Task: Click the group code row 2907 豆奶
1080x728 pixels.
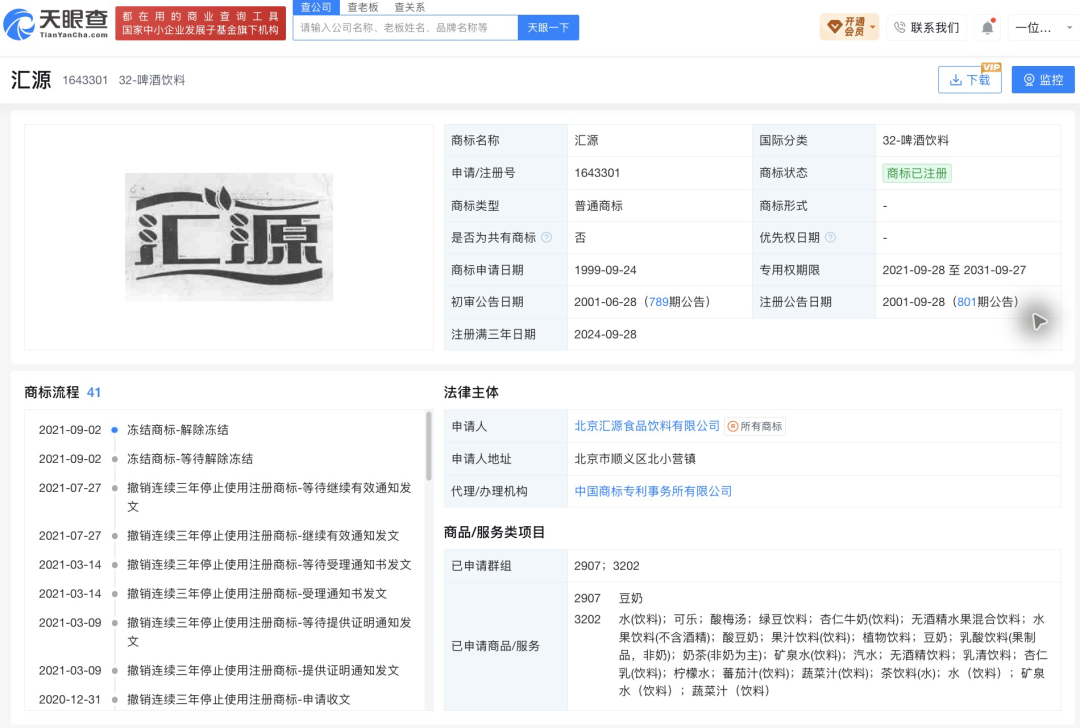Action: (608, 598)
